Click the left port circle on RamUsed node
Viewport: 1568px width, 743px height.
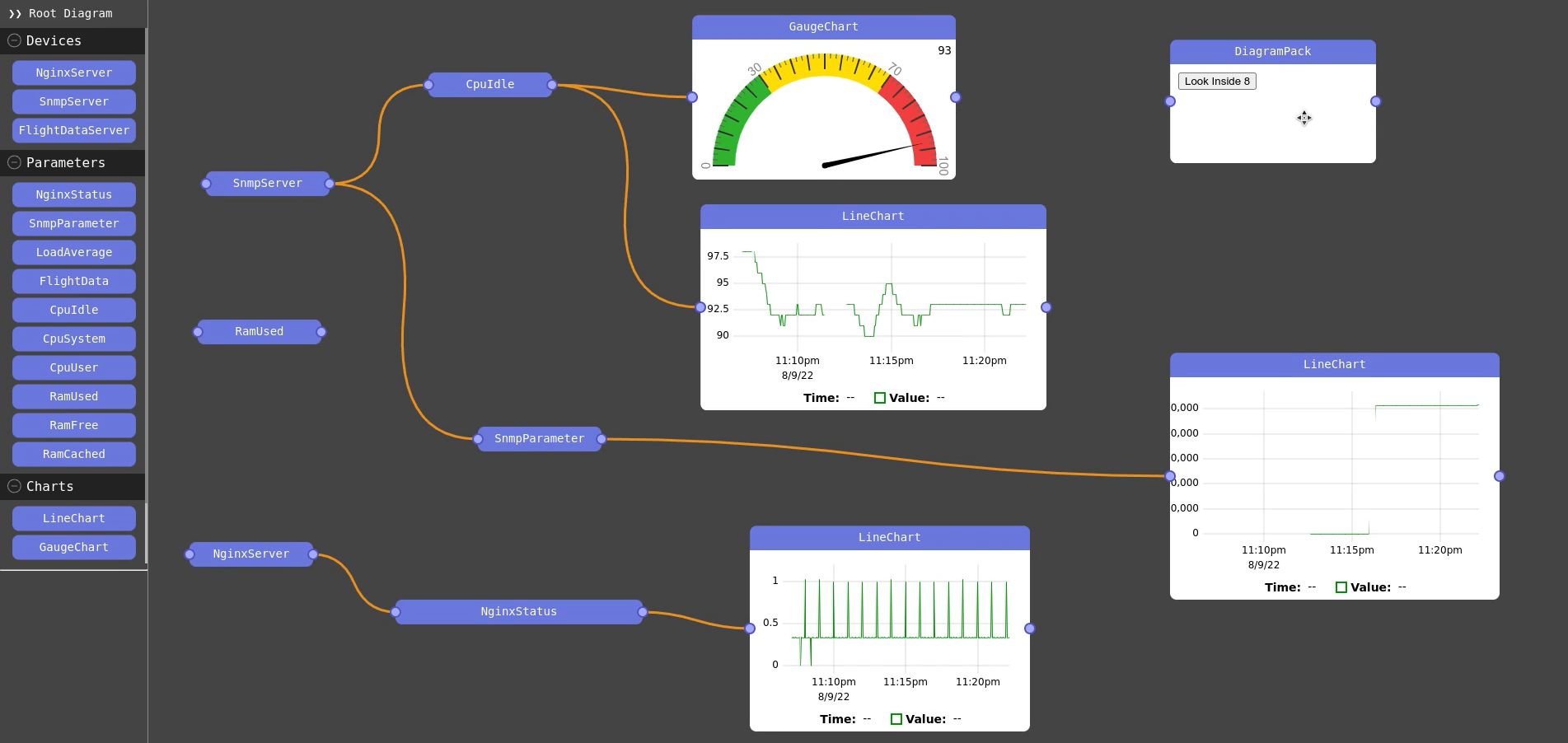point(197,331)
